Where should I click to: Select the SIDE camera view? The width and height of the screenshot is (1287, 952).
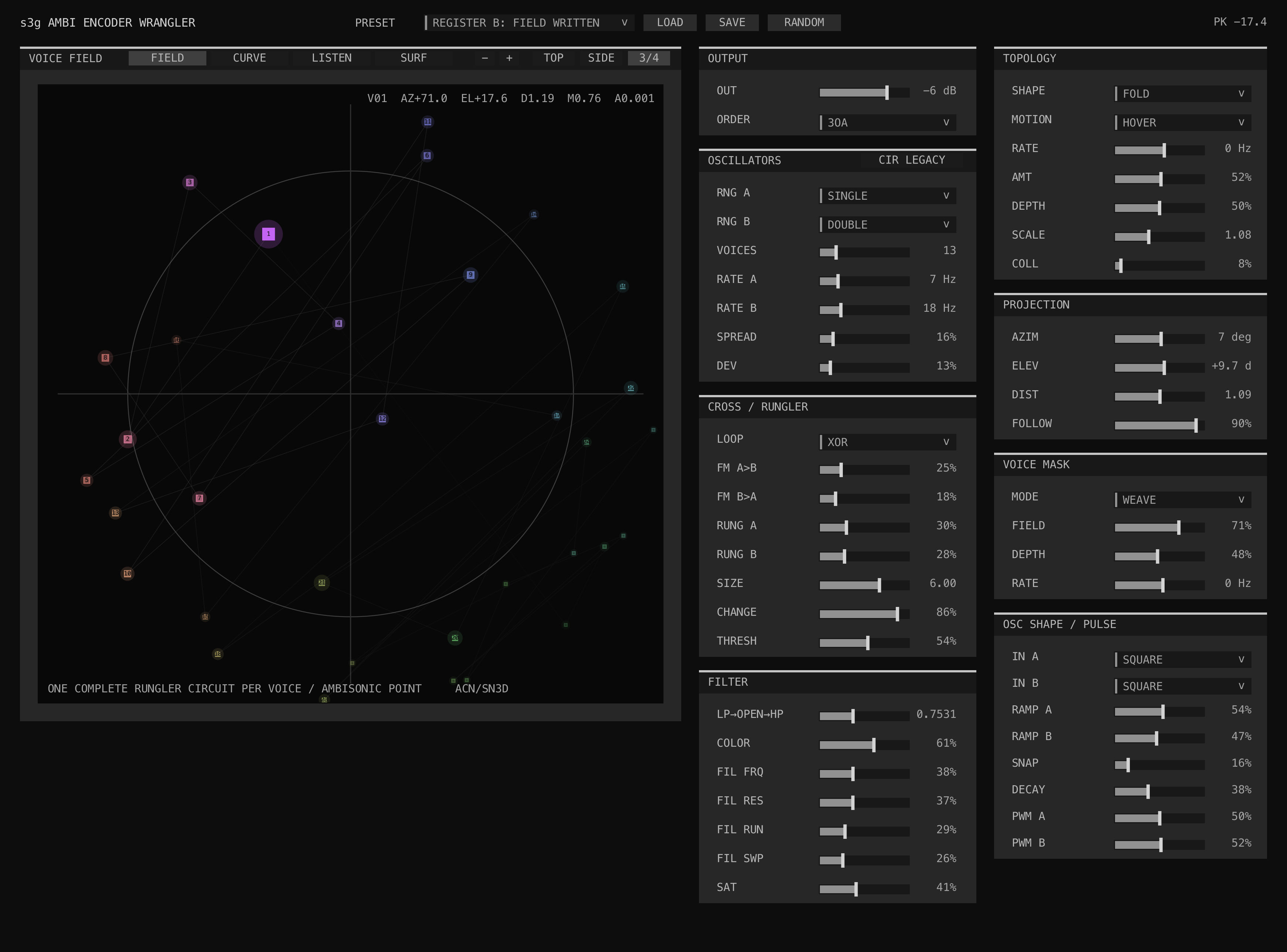point(601,58)
